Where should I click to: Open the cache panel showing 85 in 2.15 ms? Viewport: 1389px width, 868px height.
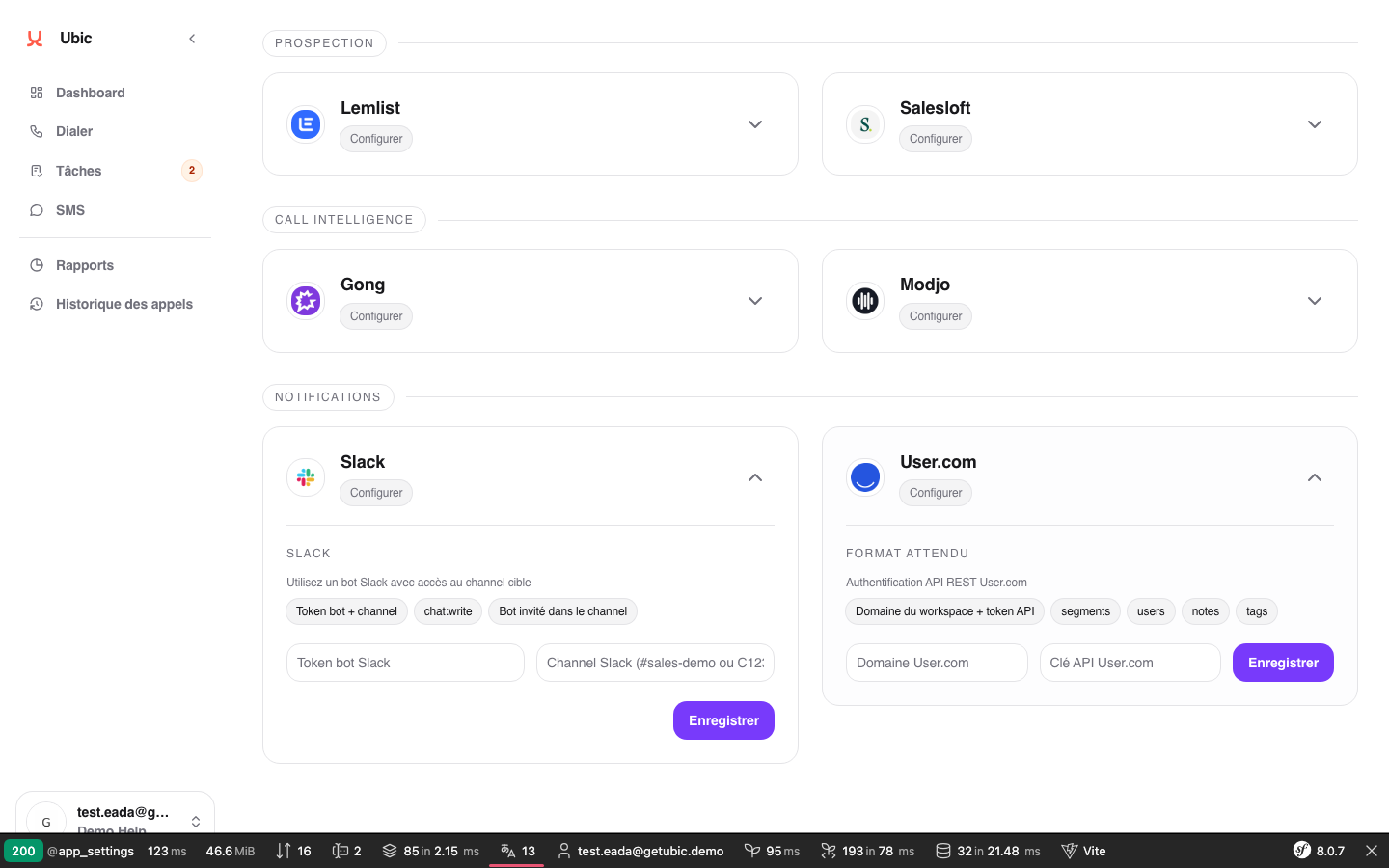click(430, 851)
